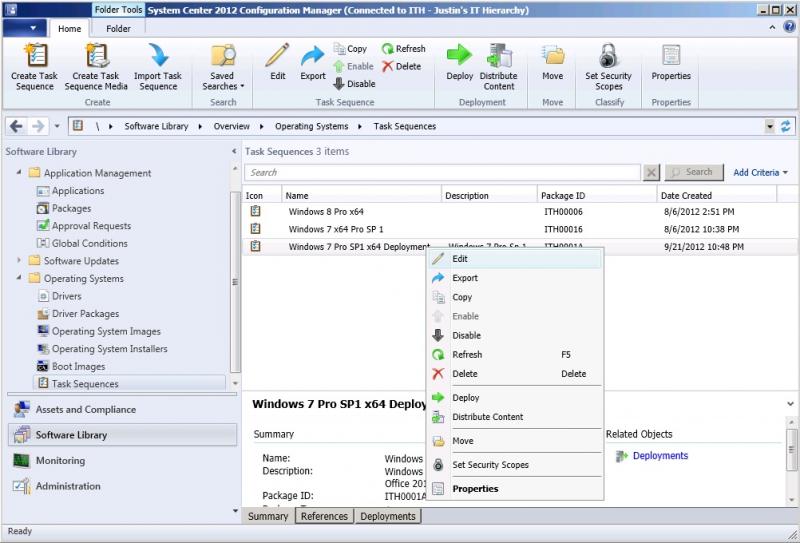
Task: Choose Disable from the context menu
Action: point(515,335)
